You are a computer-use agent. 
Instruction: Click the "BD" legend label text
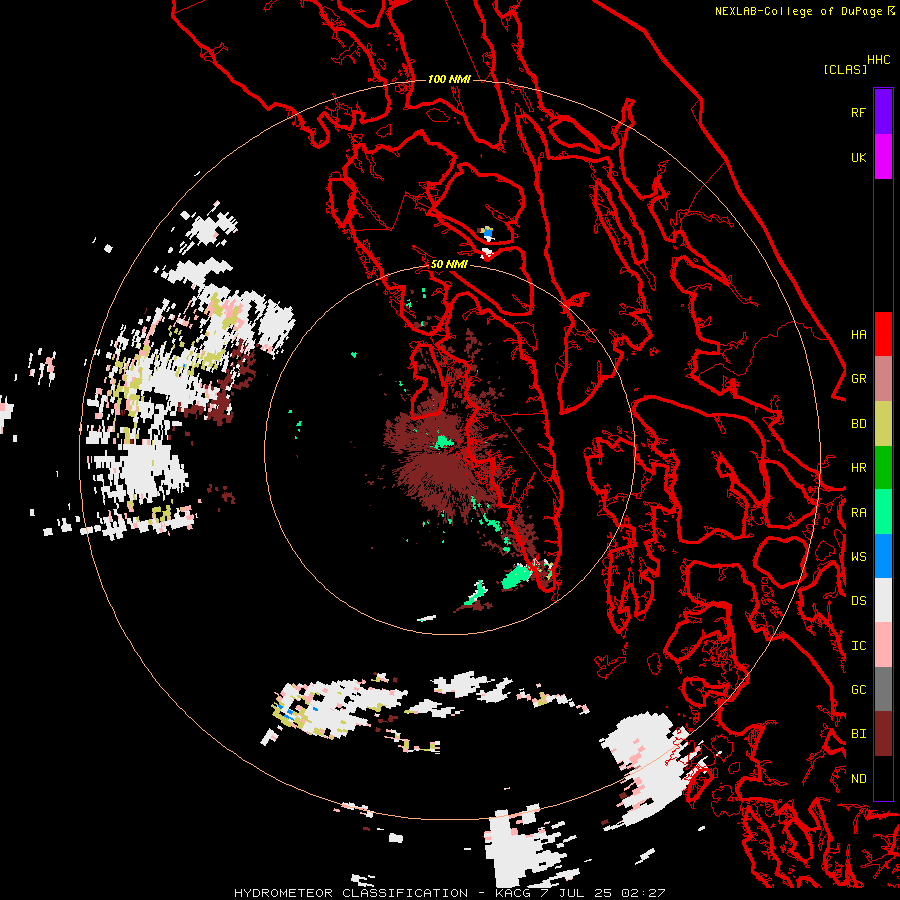[858, 423]
